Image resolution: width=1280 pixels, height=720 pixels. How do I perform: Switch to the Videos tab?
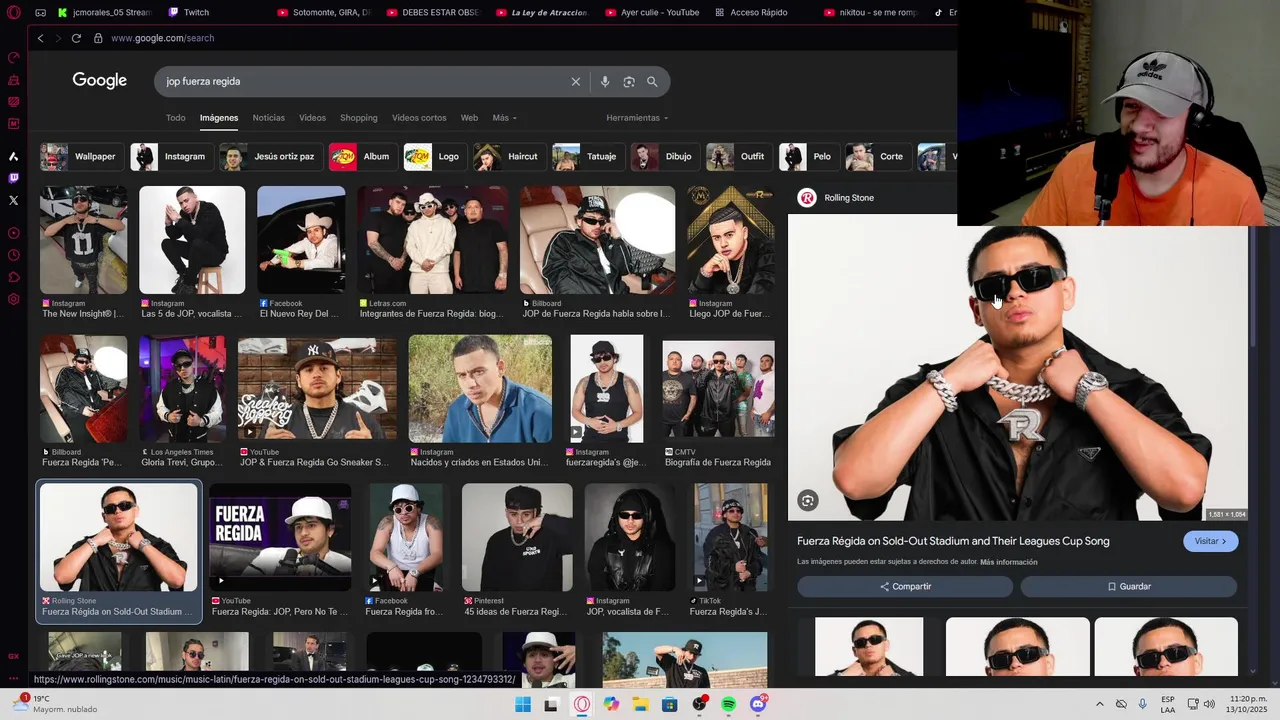[x=312, y=118]
